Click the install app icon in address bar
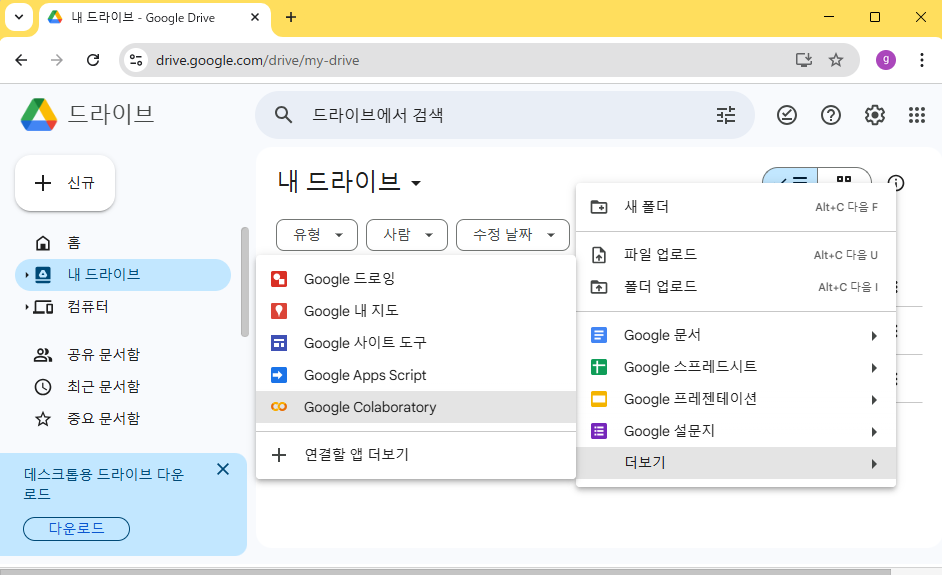 coord(804,60)
